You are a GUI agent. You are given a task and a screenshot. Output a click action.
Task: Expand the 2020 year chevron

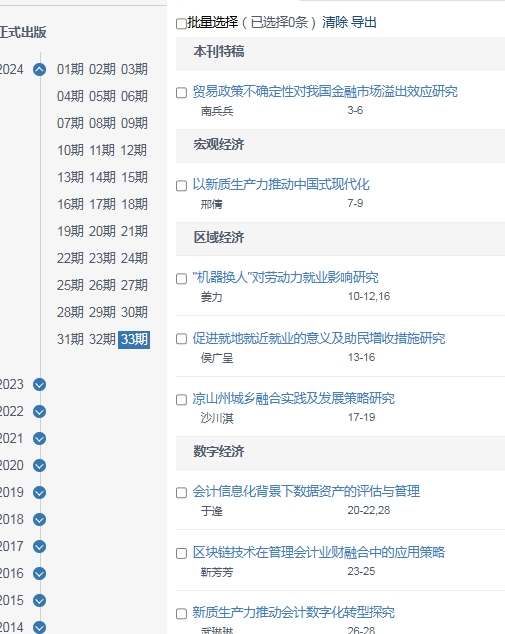click(39, 466)
